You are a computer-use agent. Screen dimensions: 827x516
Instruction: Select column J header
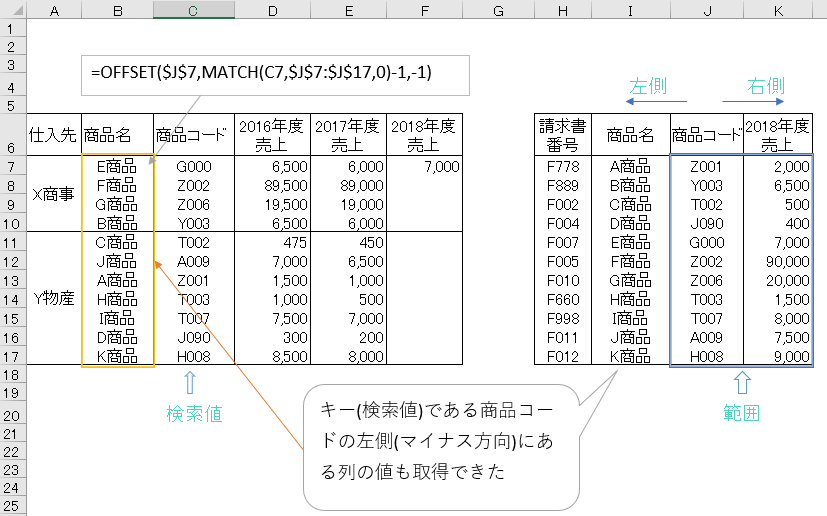(x=707, y=9)
